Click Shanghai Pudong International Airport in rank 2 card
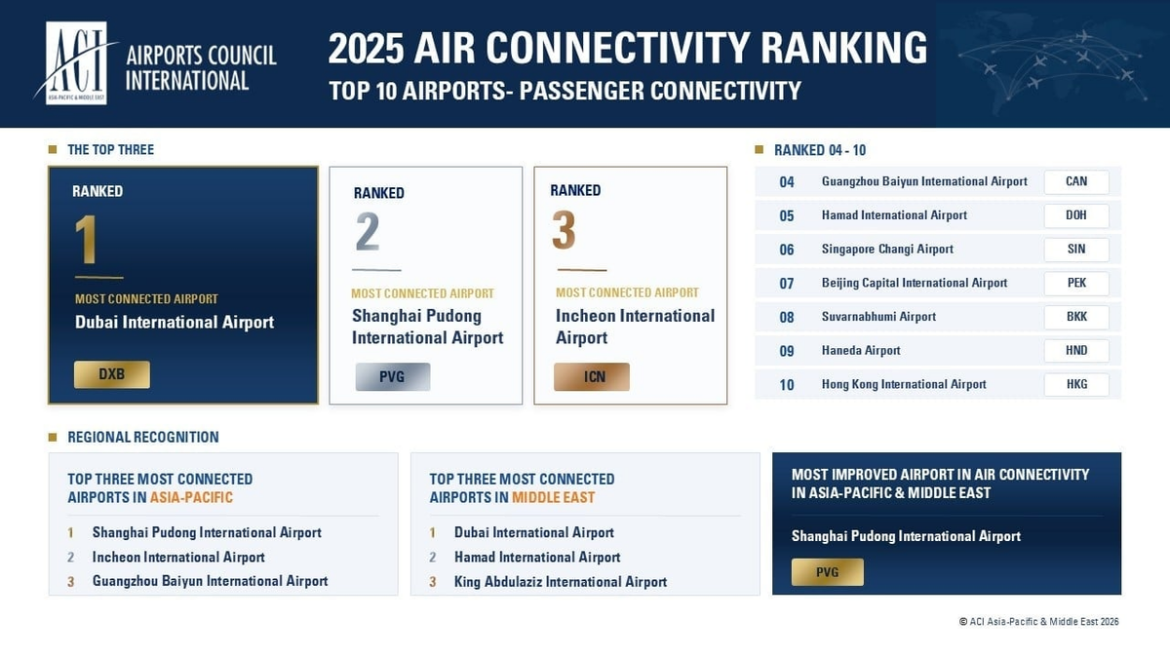This screenshot has height=658, width=1170. click(428, 327)
